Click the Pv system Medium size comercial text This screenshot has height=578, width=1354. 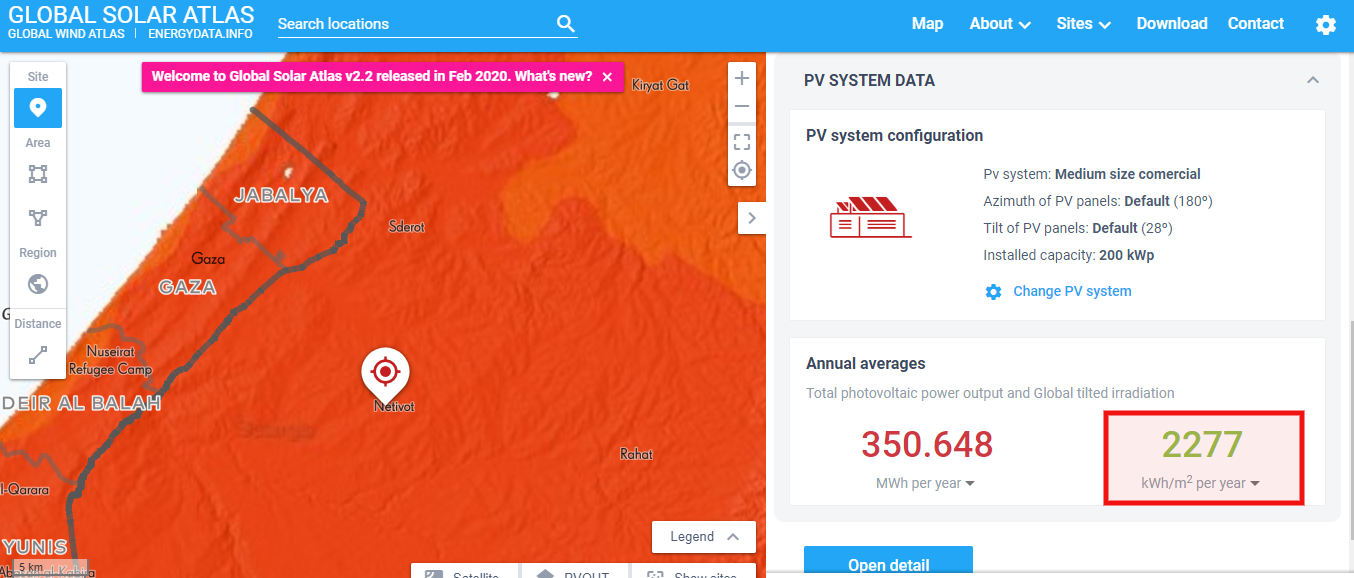[x=1092, y=174]
